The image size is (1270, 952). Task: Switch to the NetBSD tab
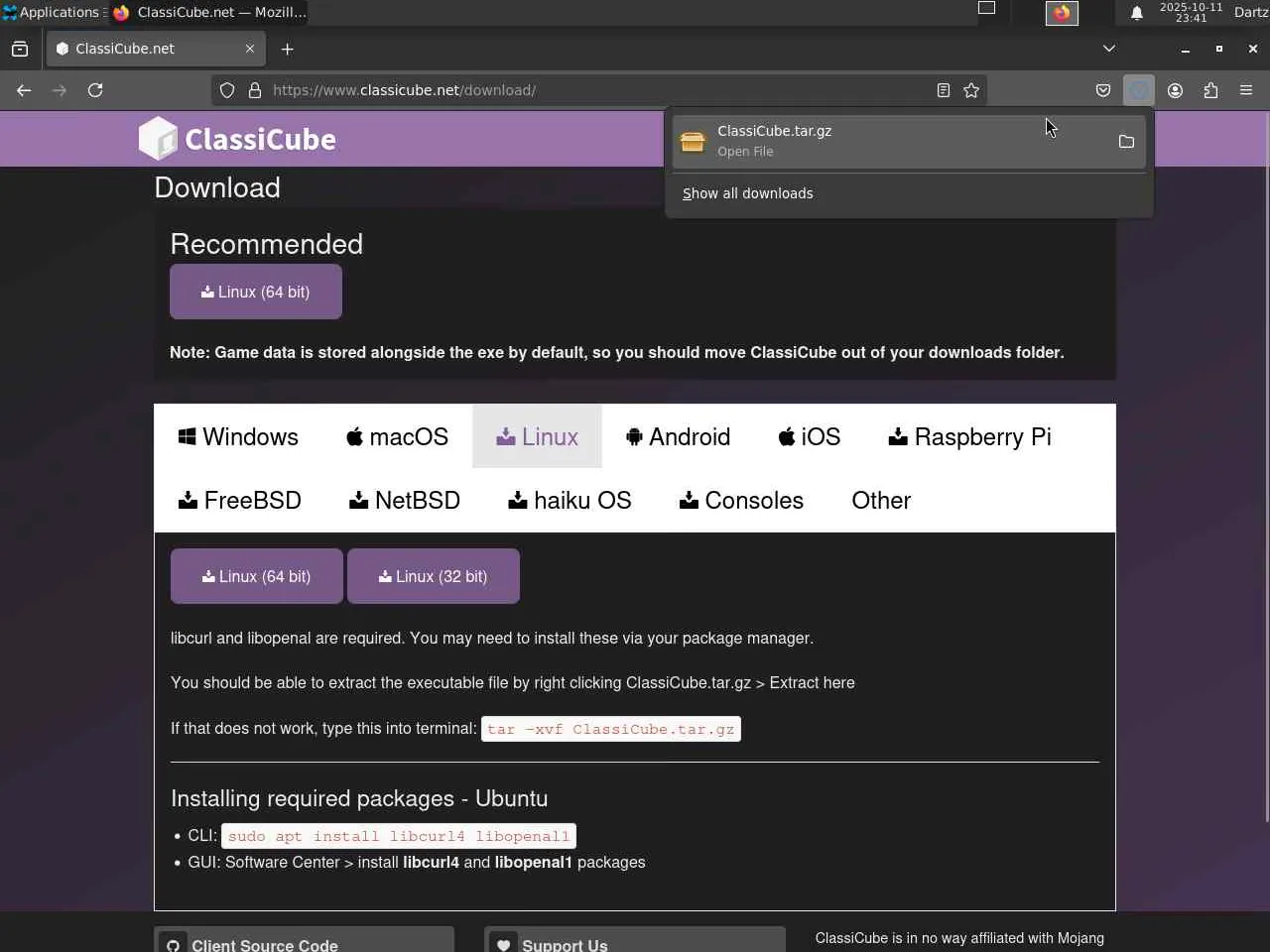point(405,500)
